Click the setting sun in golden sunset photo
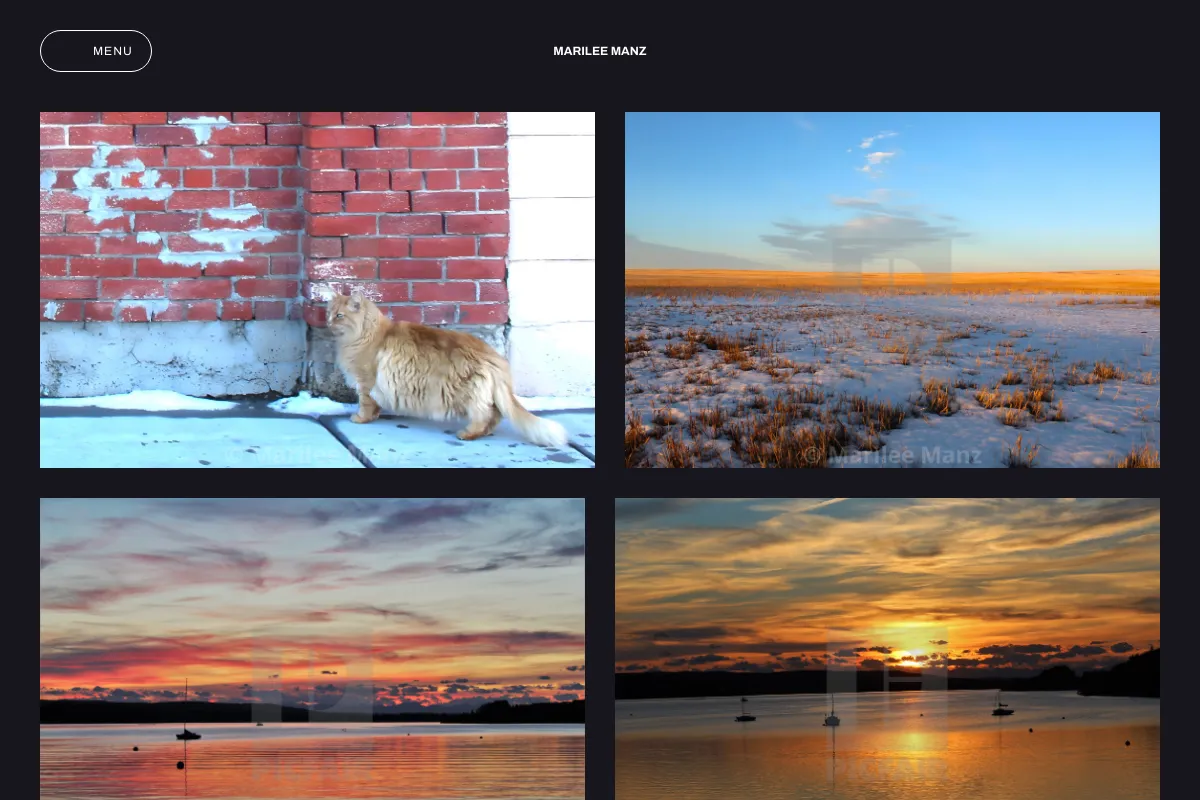The image size is (1200, 800). 911,657
